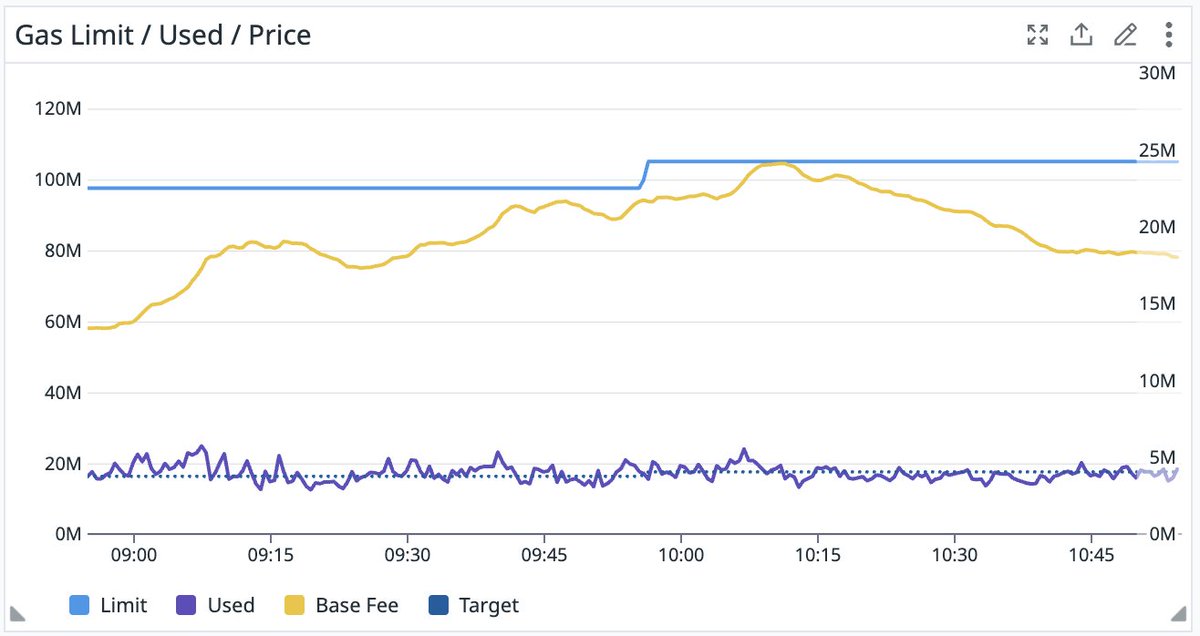The width and height of the screenshot is (1200, 636).
Task: Click the 120M left axis label
Action: 57,108
